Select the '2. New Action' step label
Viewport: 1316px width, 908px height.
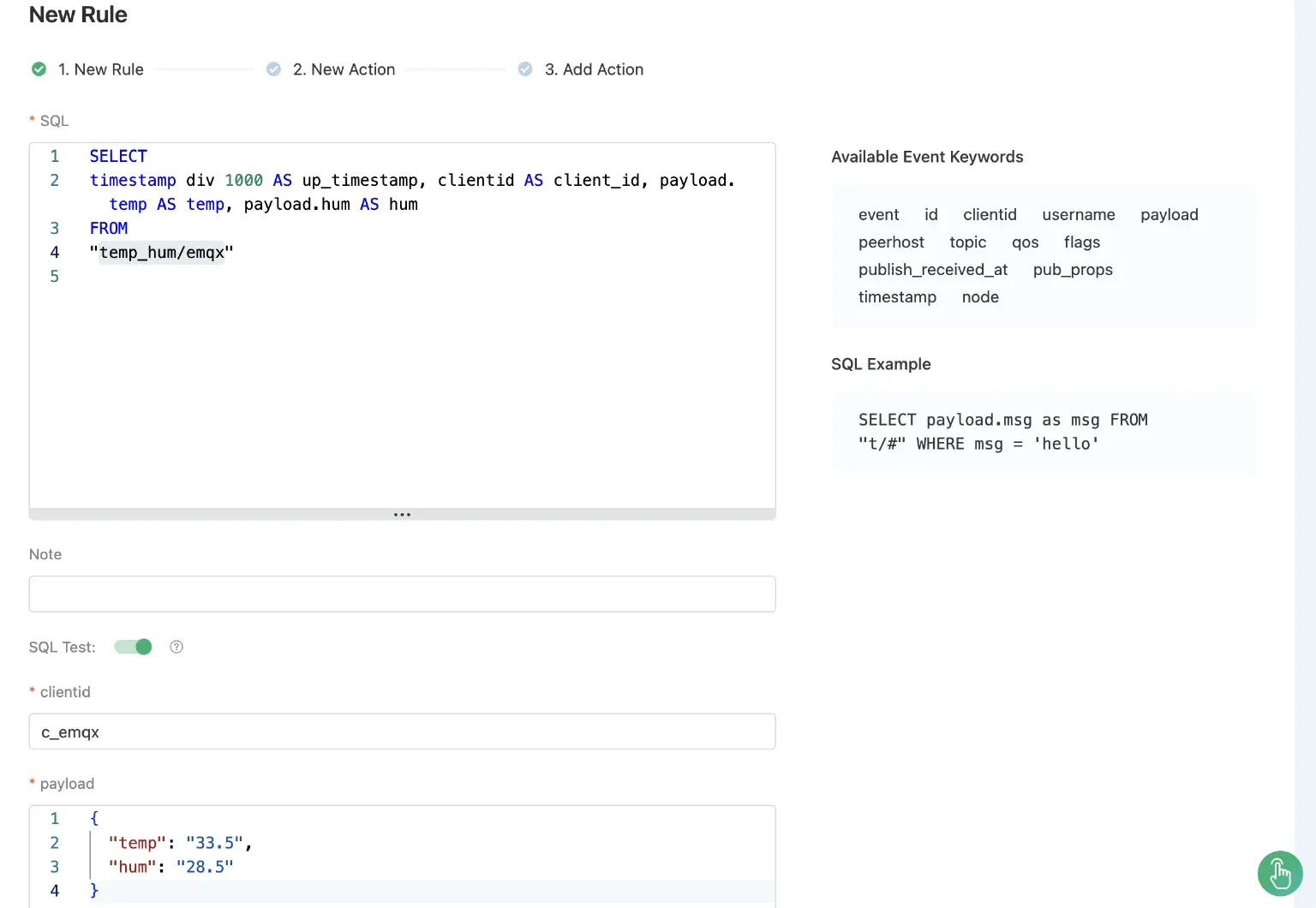click(x=344, y=69)
